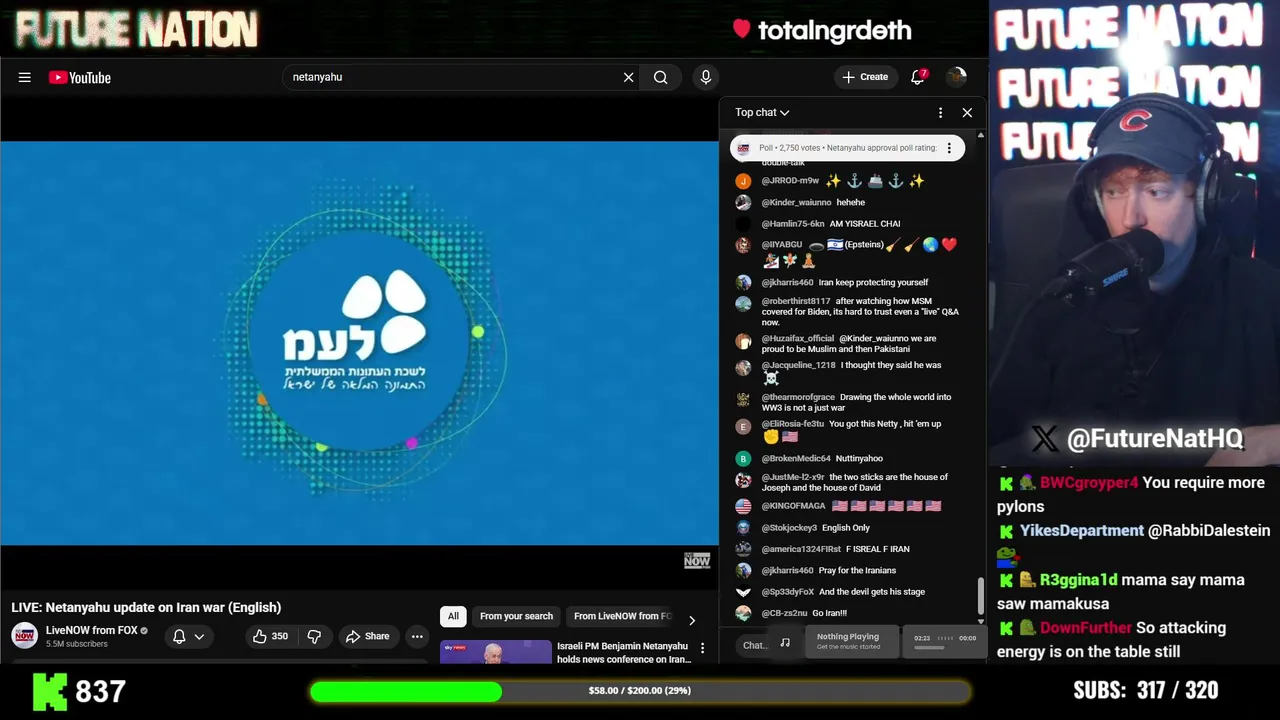The height and width of the screenshot is (720, 1280).
Task: Click the music note widget icon
Action: tap(785, 643)
